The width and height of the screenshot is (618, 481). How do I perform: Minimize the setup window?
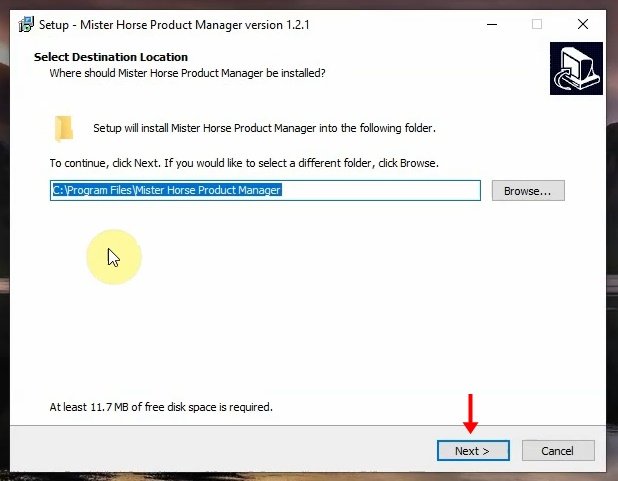[492, 24]
